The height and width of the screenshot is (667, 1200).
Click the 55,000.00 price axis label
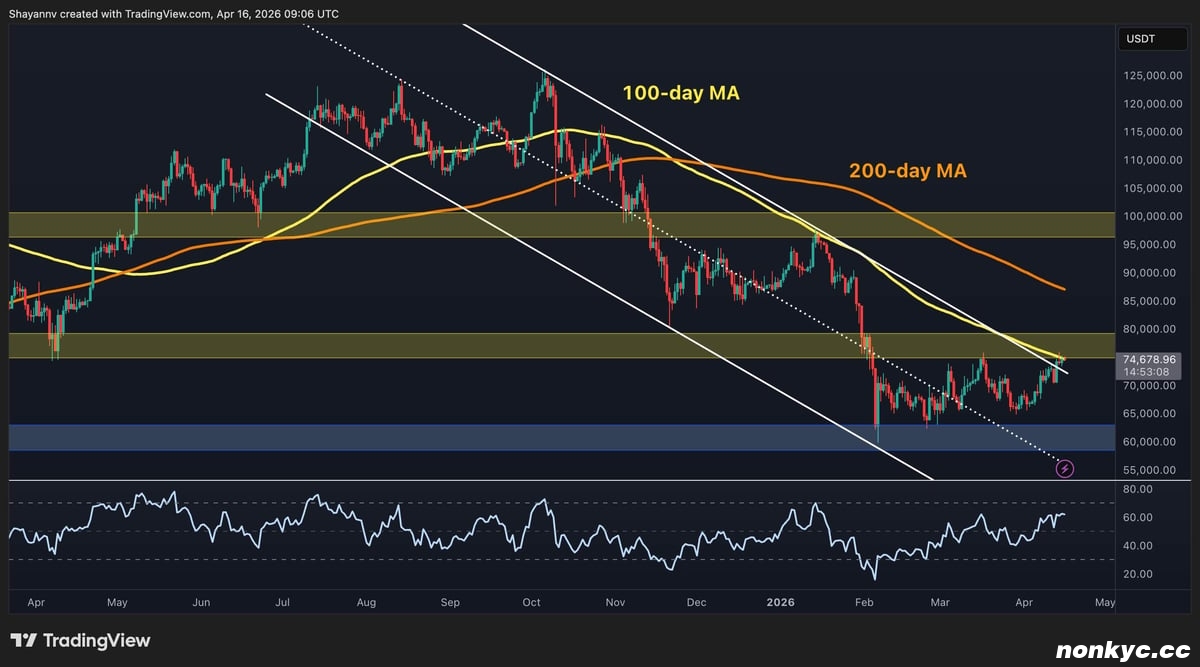[x=1148, y=470]
